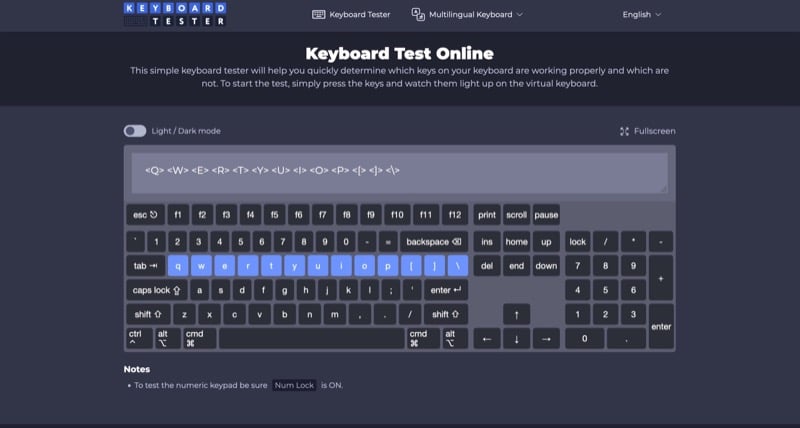Click the backtick key

point(136,242)
